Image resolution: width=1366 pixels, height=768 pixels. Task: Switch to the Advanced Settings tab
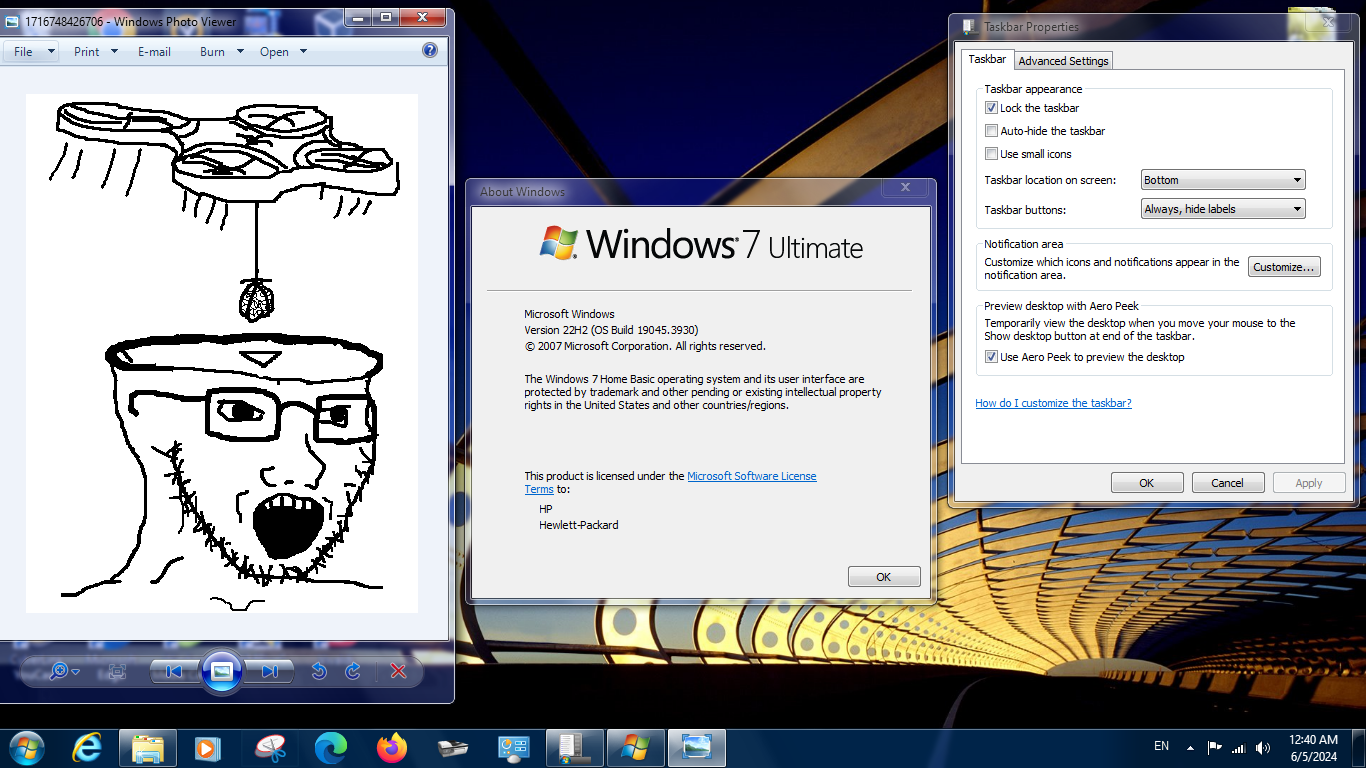pyautogui.click(x=1063, y=61)
